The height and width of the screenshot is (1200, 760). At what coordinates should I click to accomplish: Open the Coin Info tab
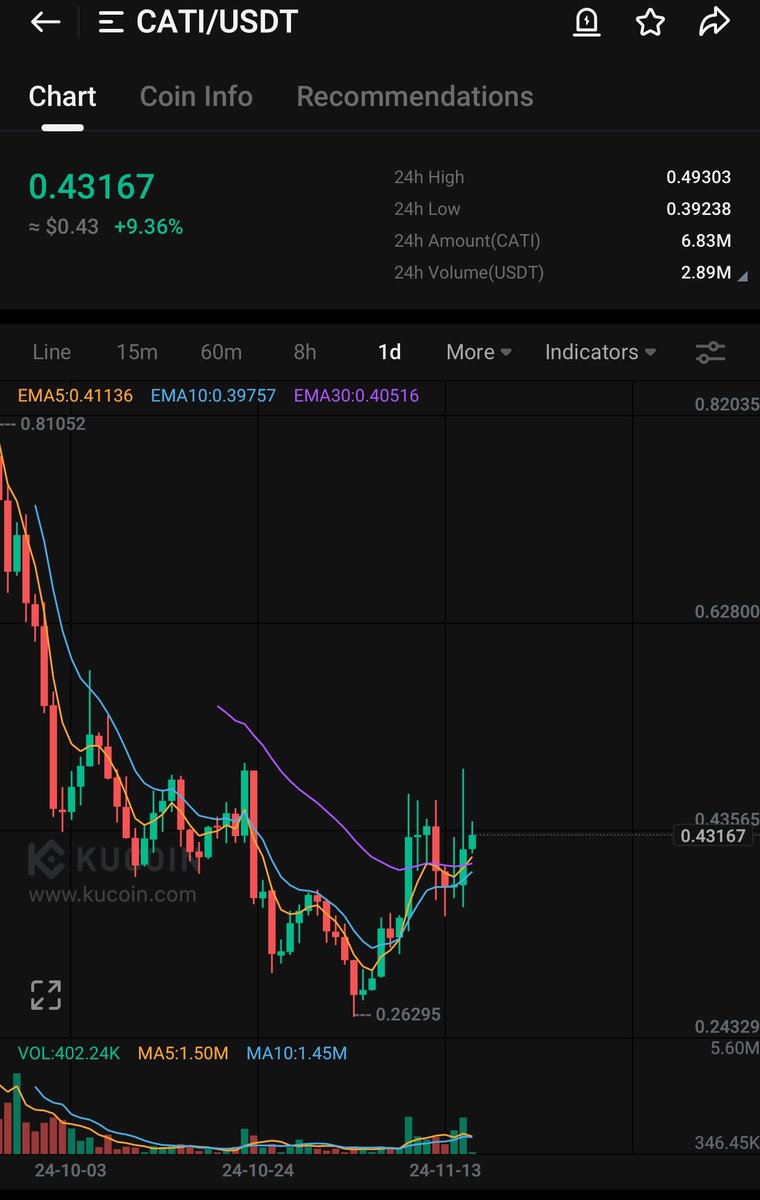pos(196,97)
